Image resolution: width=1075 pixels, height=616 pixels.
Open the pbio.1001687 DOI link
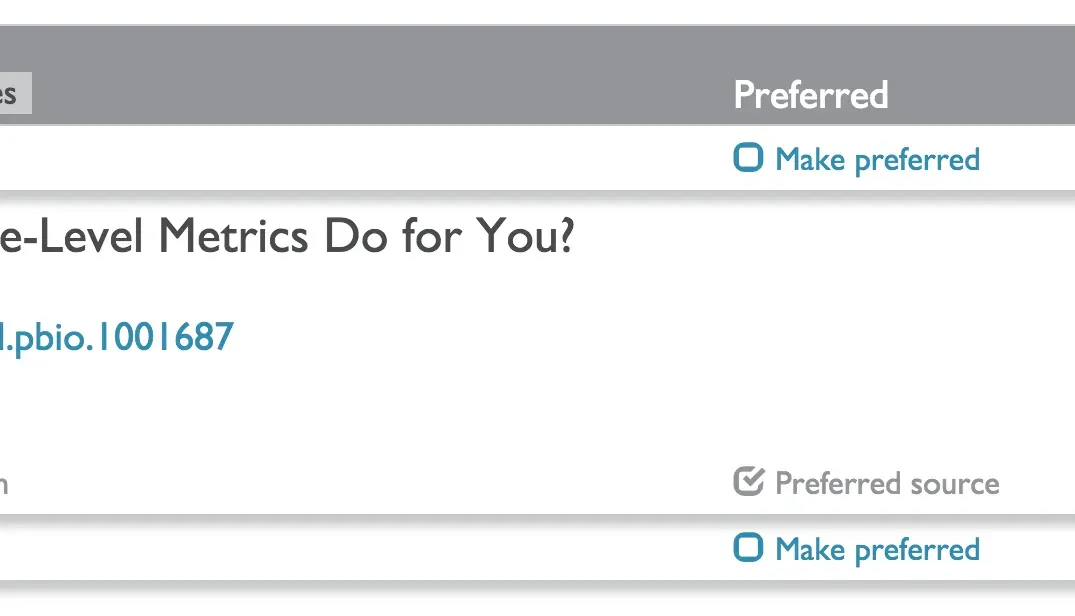[115, 337]
